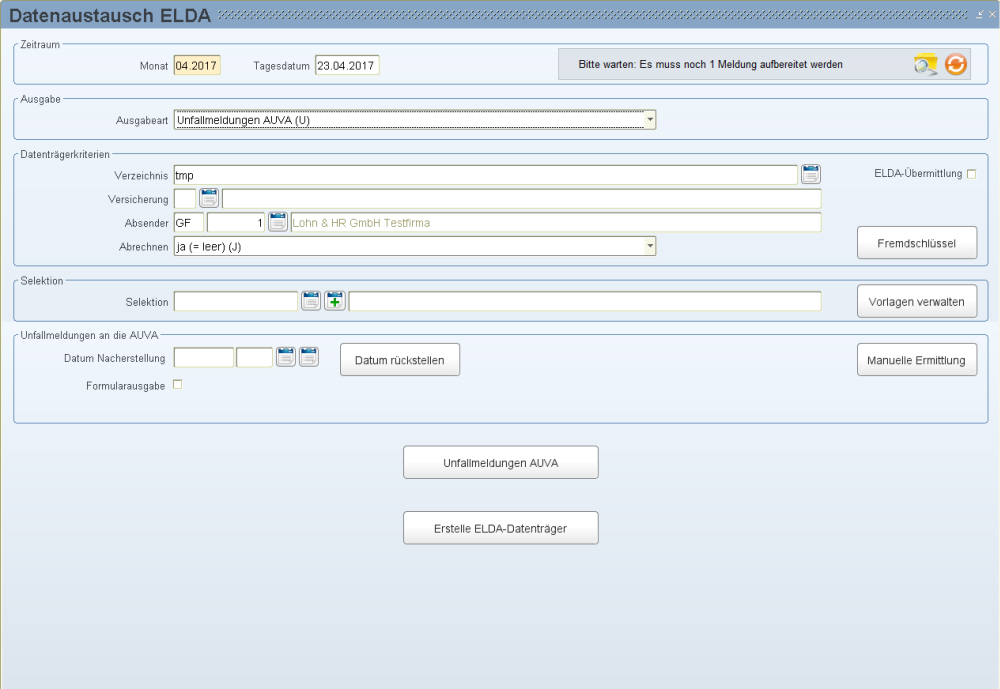Click the Fremdschlüssel button
The width and height of the screenshot is (1000, 689).
click(916, 243)
